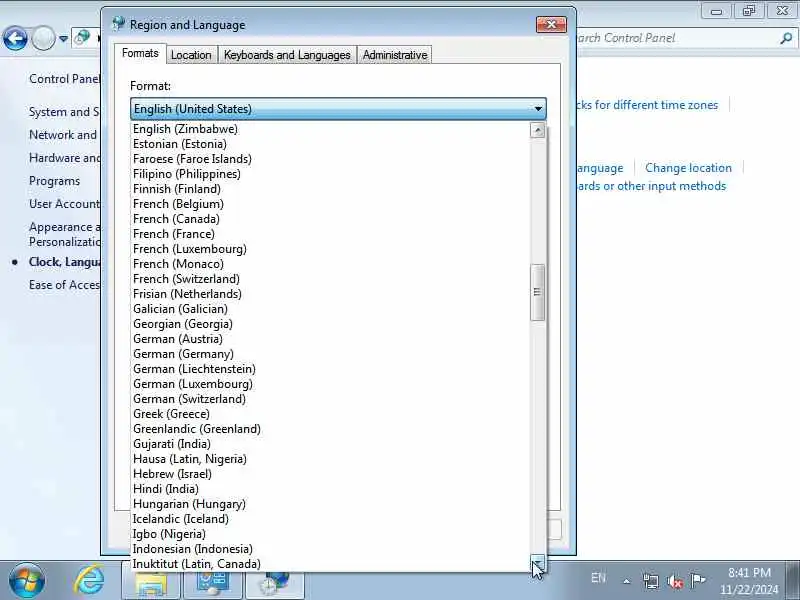
Task: Open the different time zones link
Action: 647,105
